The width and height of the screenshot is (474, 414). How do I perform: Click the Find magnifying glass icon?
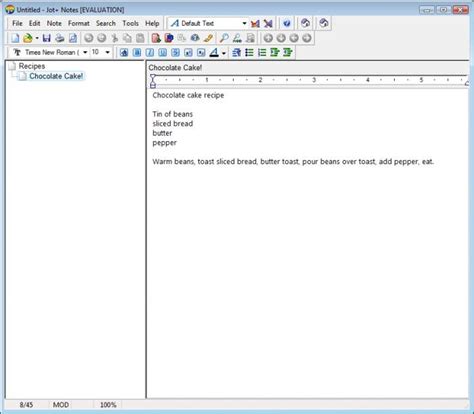tap(224, 38)
